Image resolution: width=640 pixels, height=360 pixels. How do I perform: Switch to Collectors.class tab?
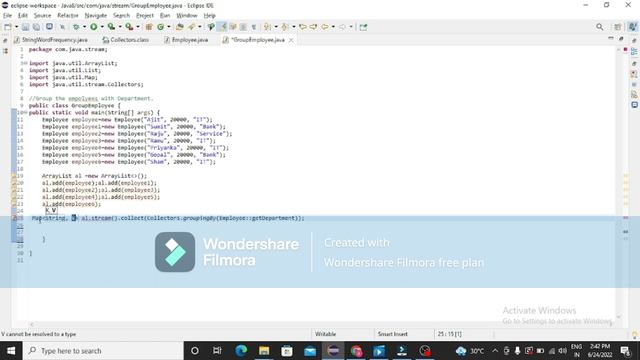pyautogui.click(x=126, y=40)
